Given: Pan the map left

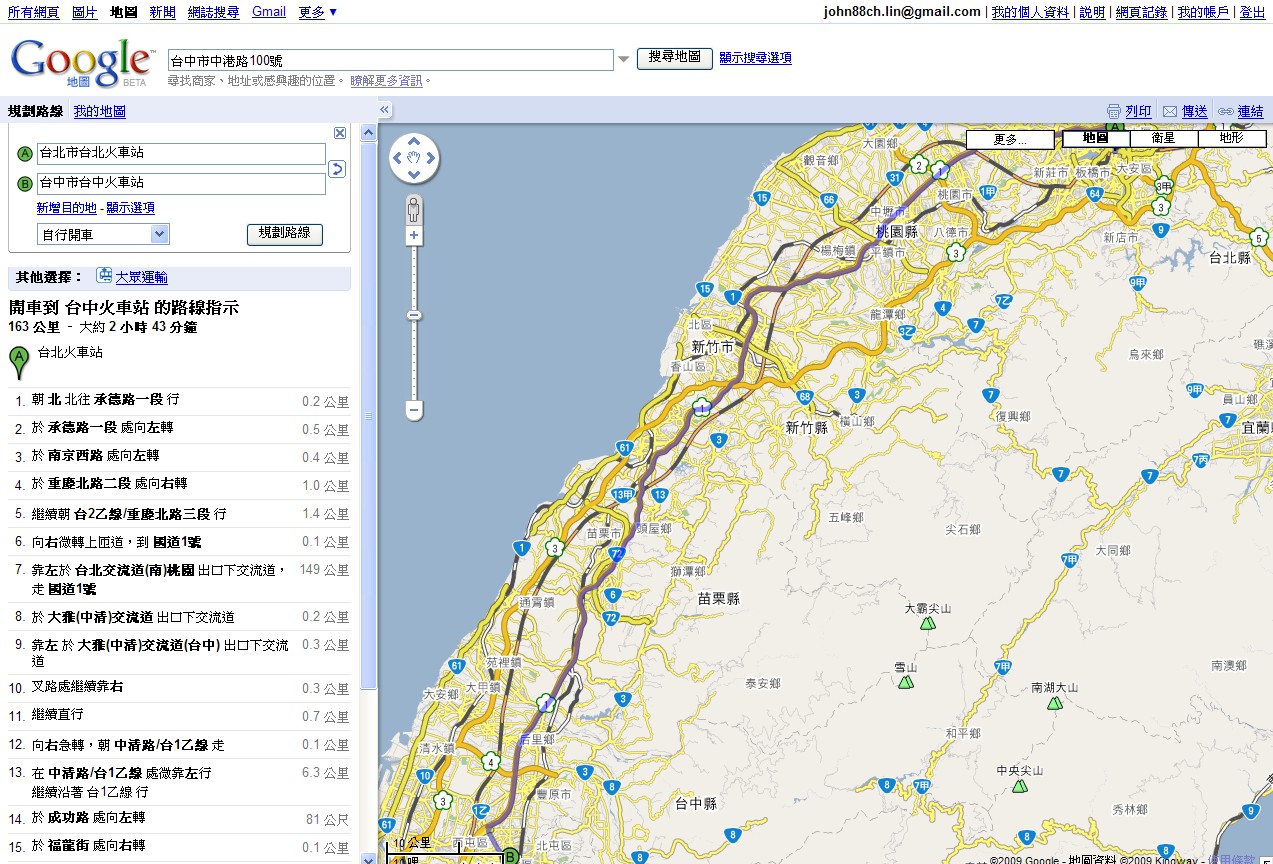Looking at the screenshot, I should coord(398,158).
